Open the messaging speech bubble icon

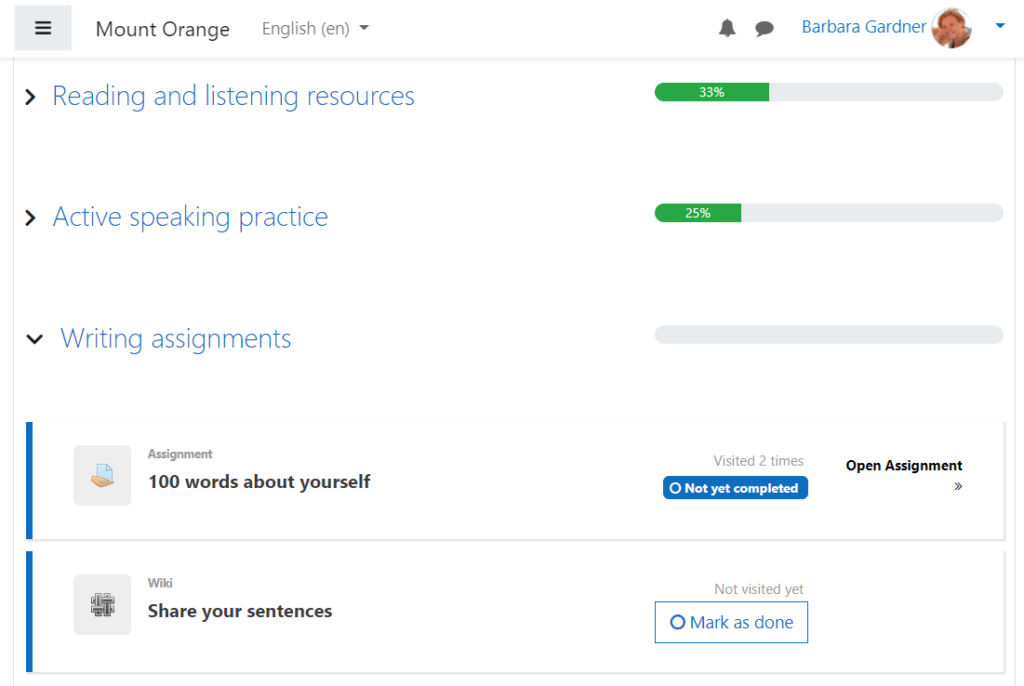[x=764, y=29]
